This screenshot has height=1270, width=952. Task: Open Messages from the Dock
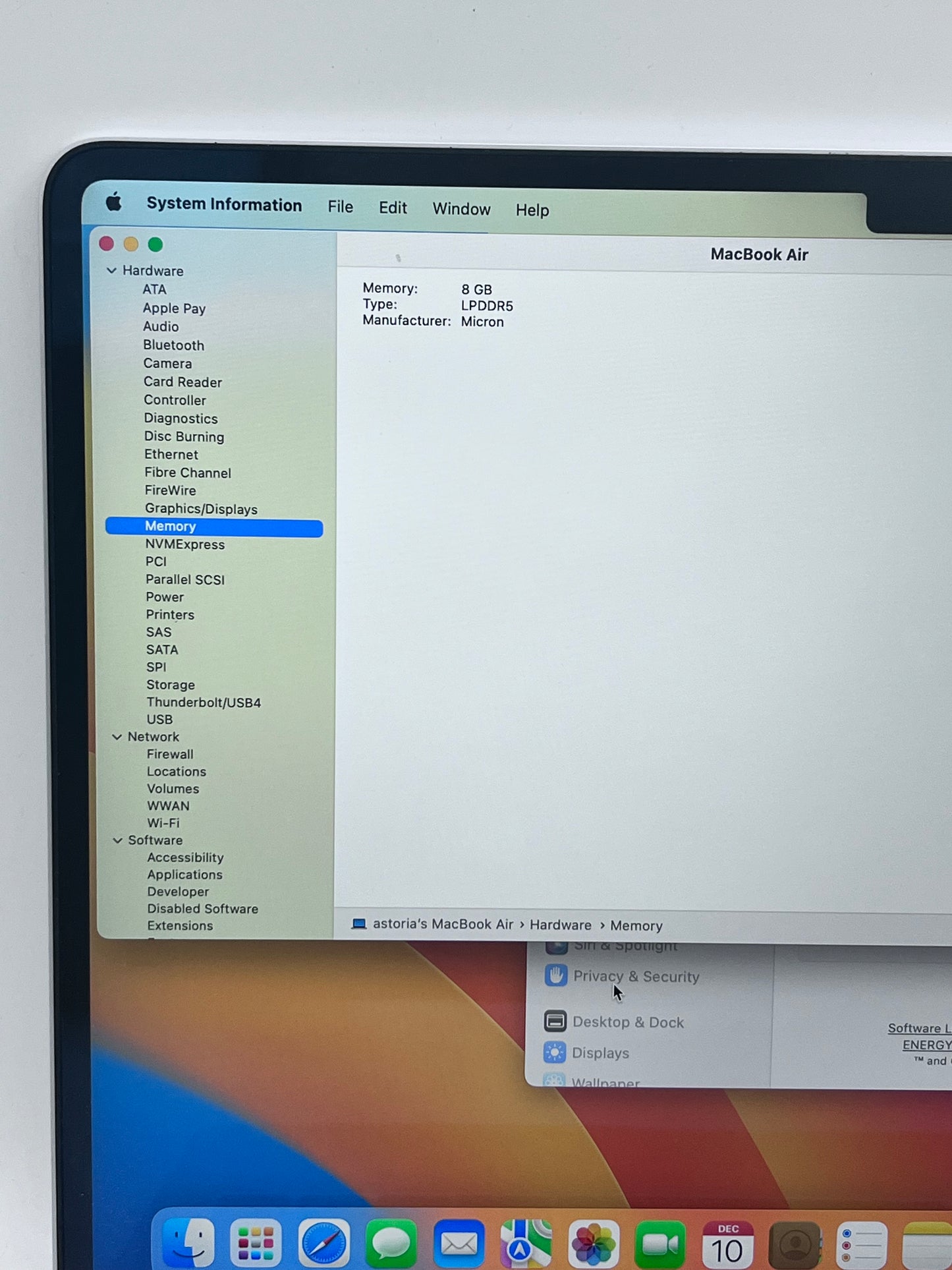click(x=391, y=1244)
